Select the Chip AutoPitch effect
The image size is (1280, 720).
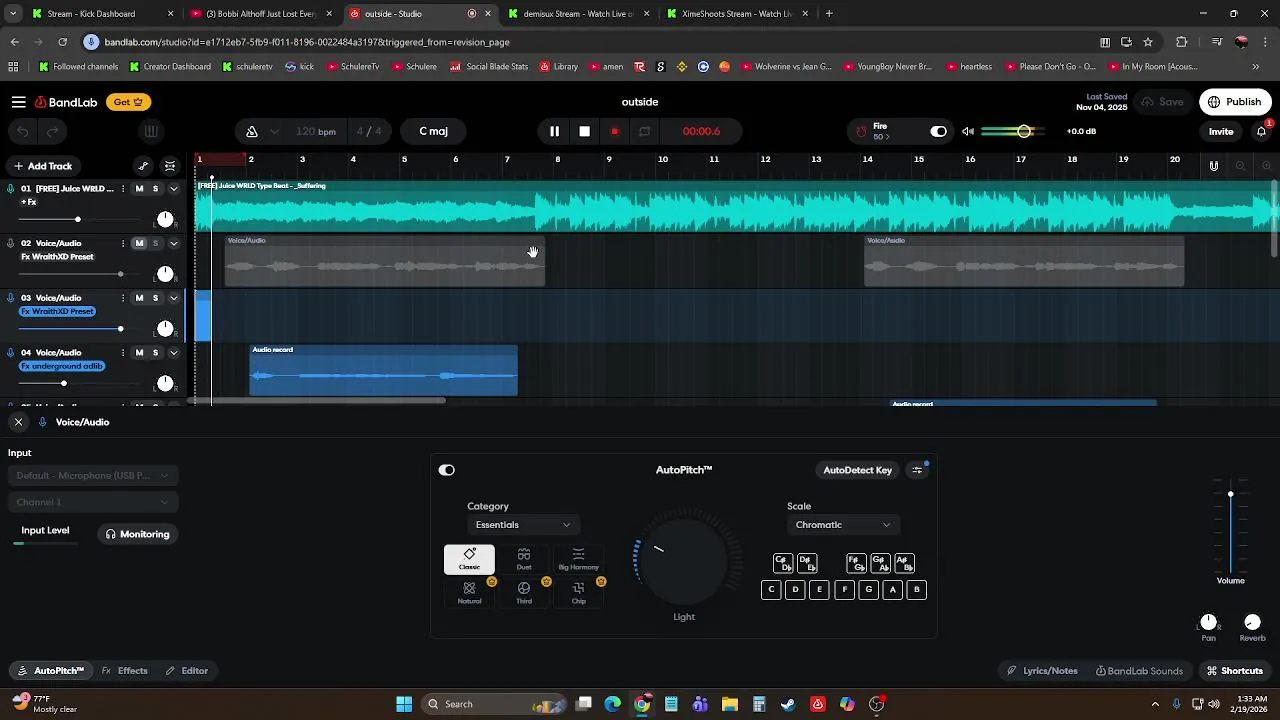coord(578,593)
